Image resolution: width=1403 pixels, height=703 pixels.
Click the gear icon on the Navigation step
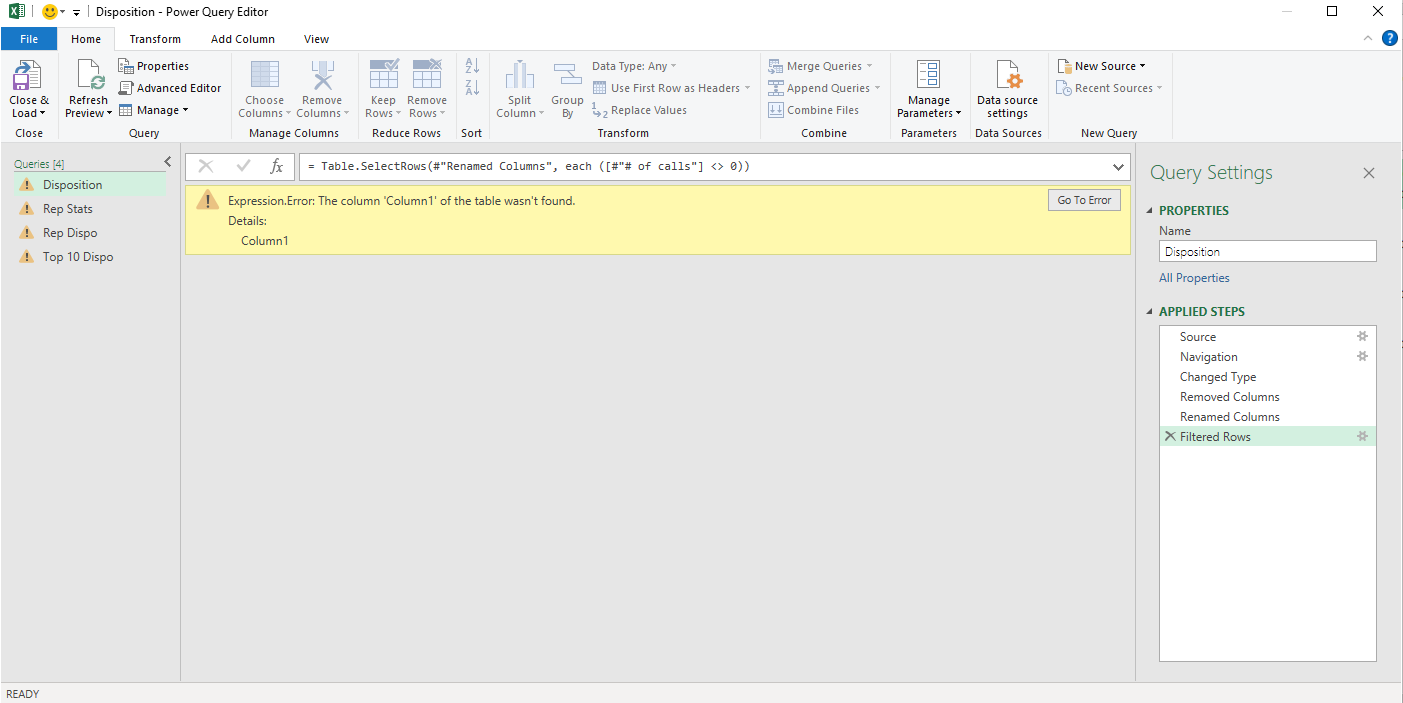1362,357
